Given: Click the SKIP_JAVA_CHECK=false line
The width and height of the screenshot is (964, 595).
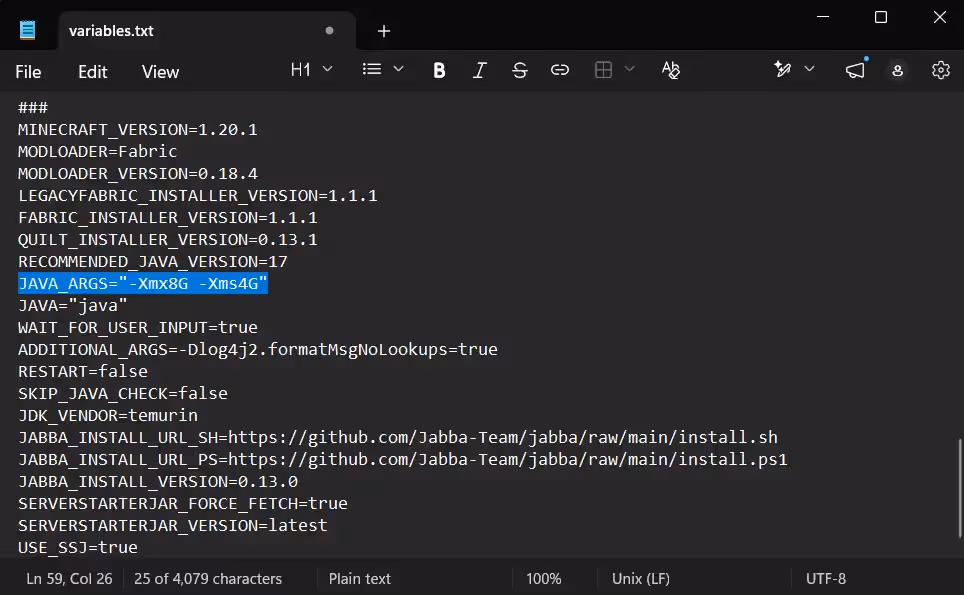Looking at the screenshot, I should [123, 393].
